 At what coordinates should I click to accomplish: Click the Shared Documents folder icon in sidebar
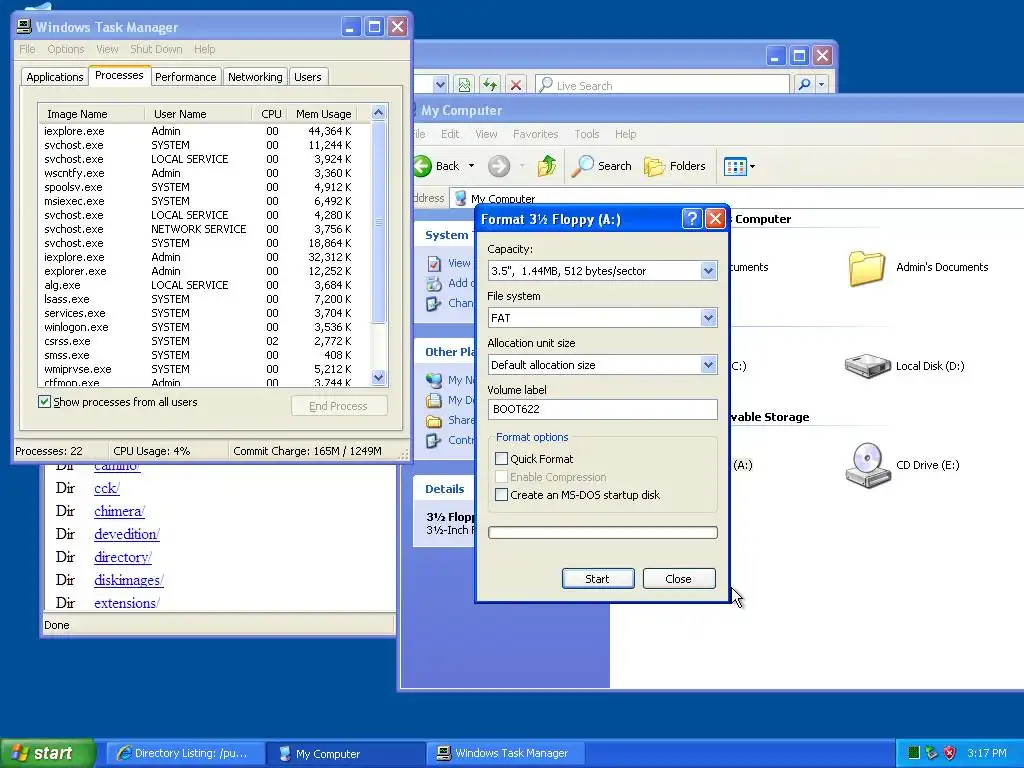[x=434, y=421]
